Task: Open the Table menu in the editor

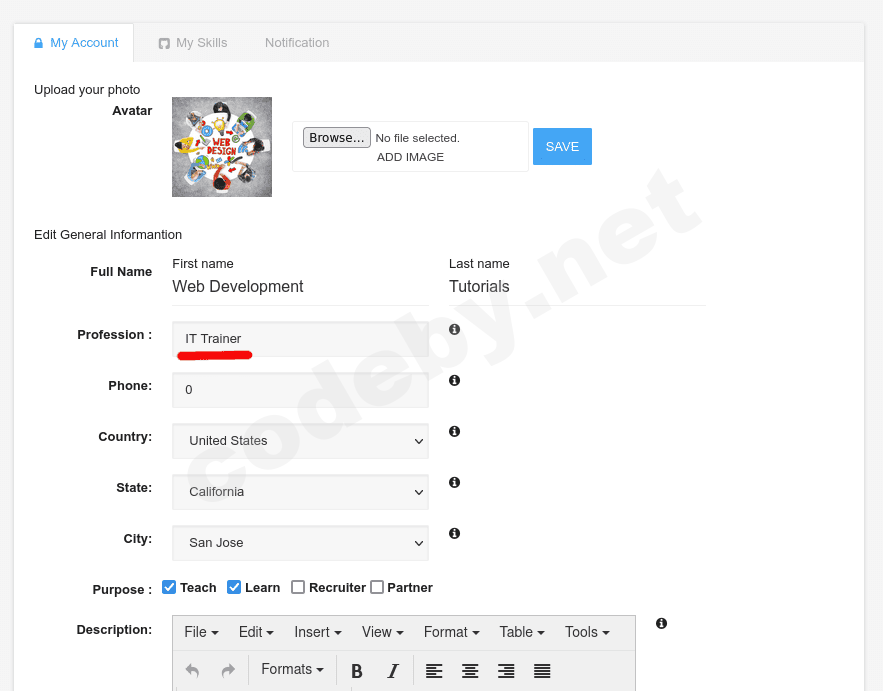Action: (x=520, y=632)
